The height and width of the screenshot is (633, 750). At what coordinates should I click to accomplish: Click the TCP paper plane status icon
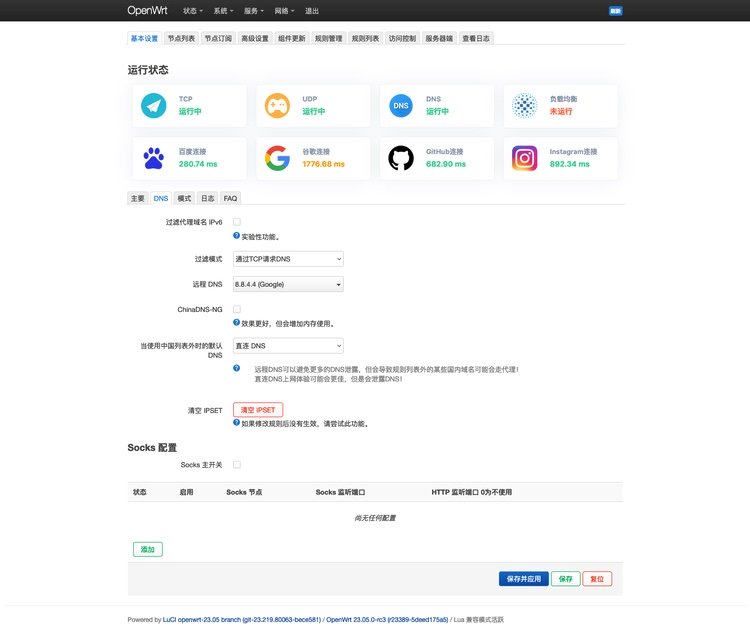point(153,106)
